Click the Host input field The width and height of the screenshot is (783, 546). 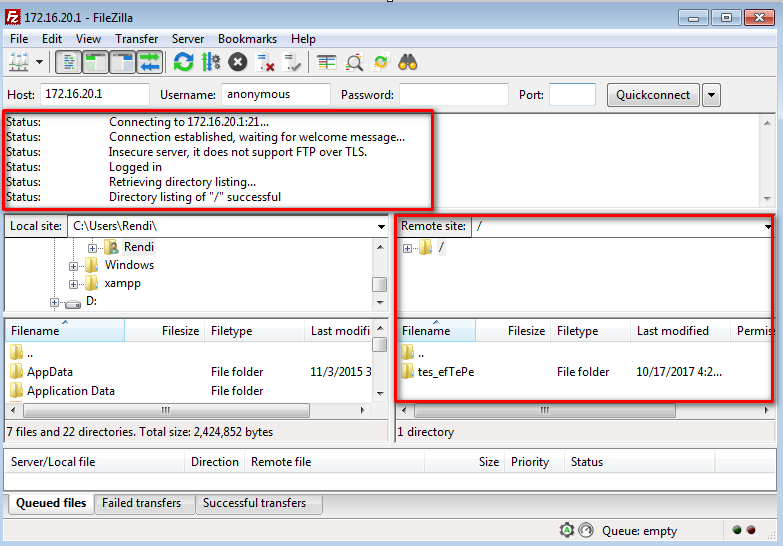coord(95,94)
